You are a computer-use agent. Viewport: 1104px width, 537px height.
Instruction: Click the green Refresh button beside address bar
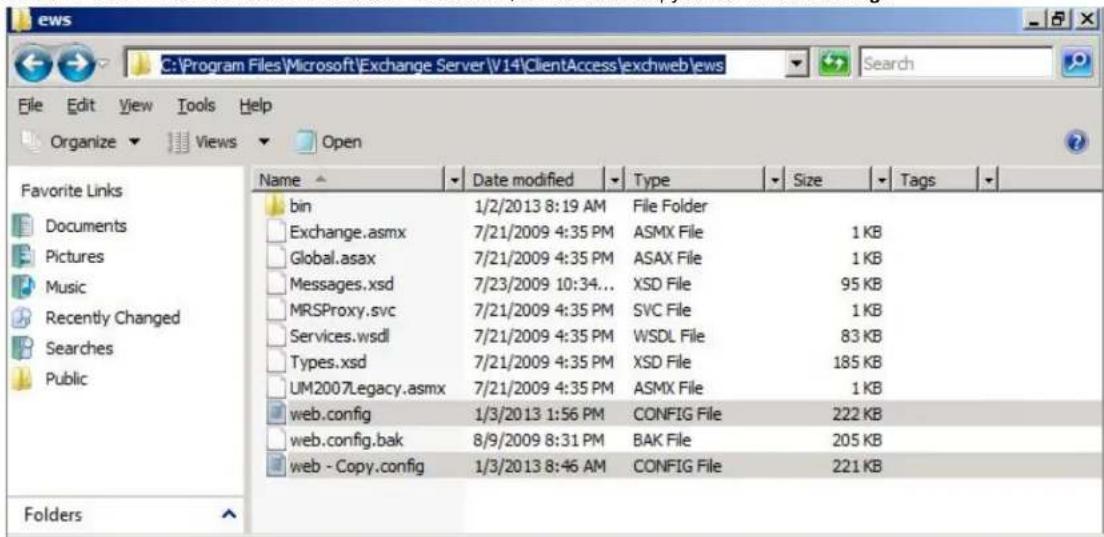(833, 64)
